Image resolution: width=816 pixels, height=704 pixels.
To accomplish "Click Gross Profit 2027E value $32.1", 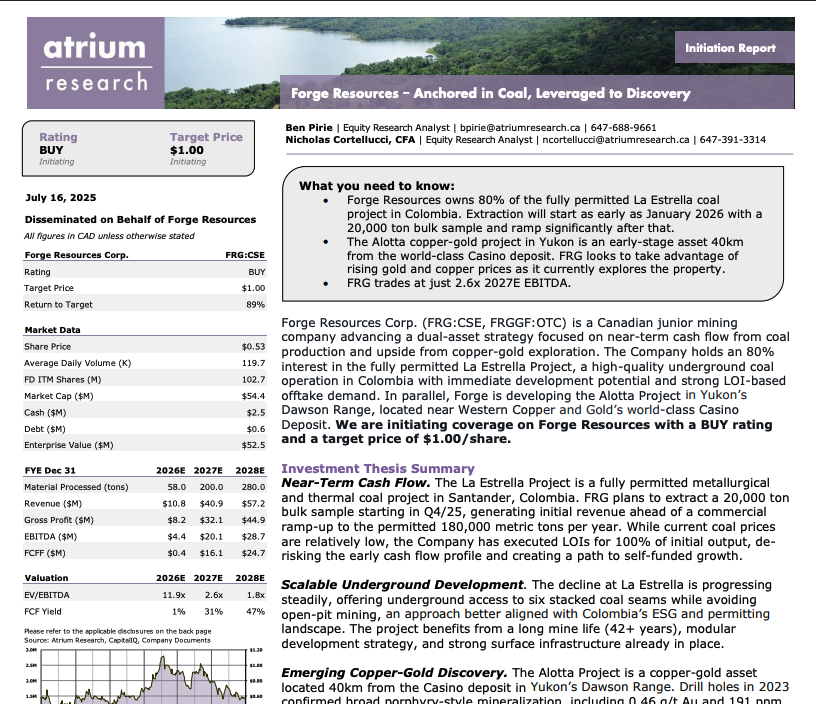I will click(211, 519).
